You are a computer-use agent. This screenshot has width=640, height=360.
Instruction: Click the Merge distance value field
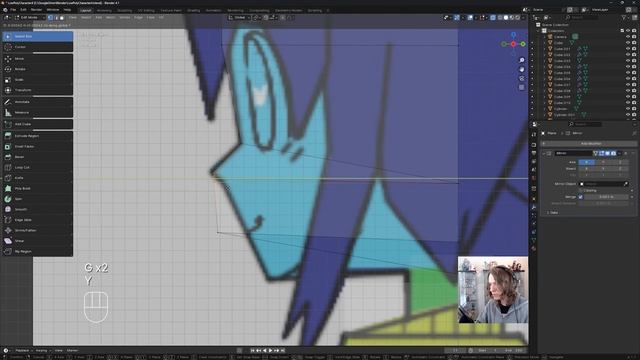[x=606, y=197]
